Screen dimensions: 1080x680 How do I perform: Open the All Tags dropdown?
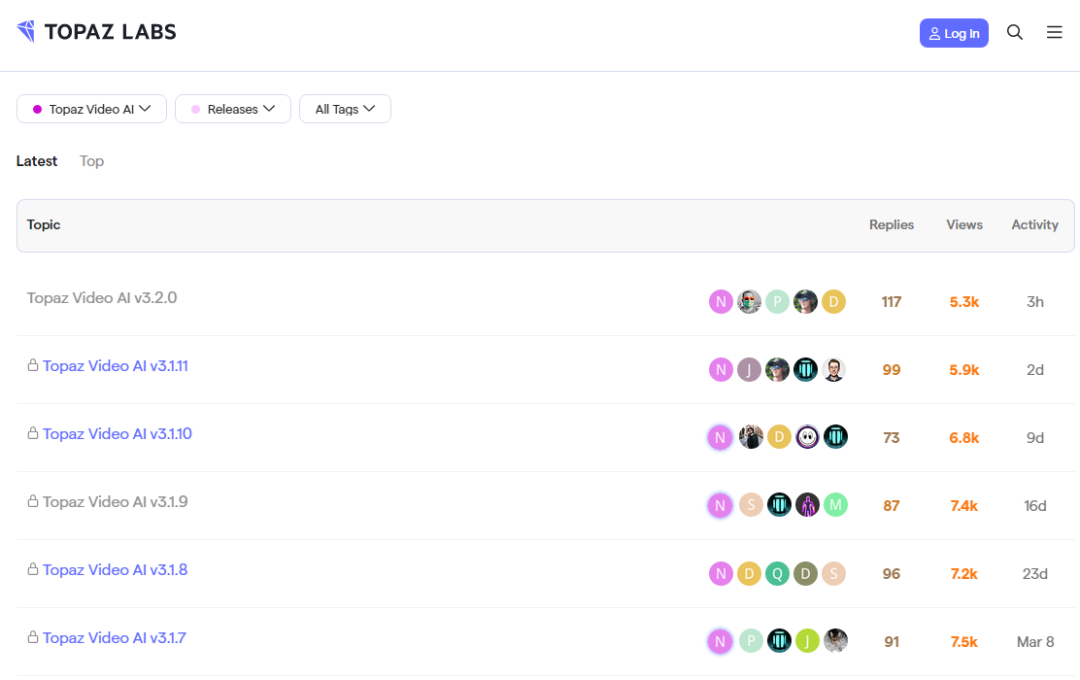coord(345,109)
